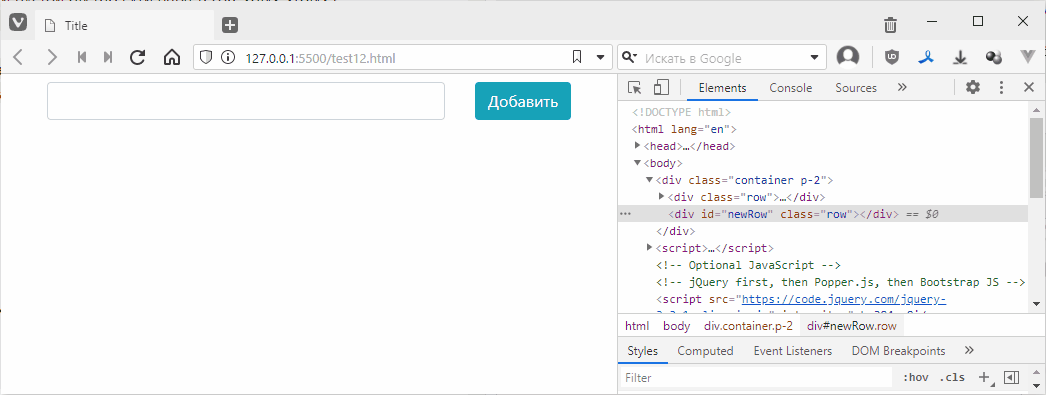Open the uBlock Origin extension

click(892, 58)
